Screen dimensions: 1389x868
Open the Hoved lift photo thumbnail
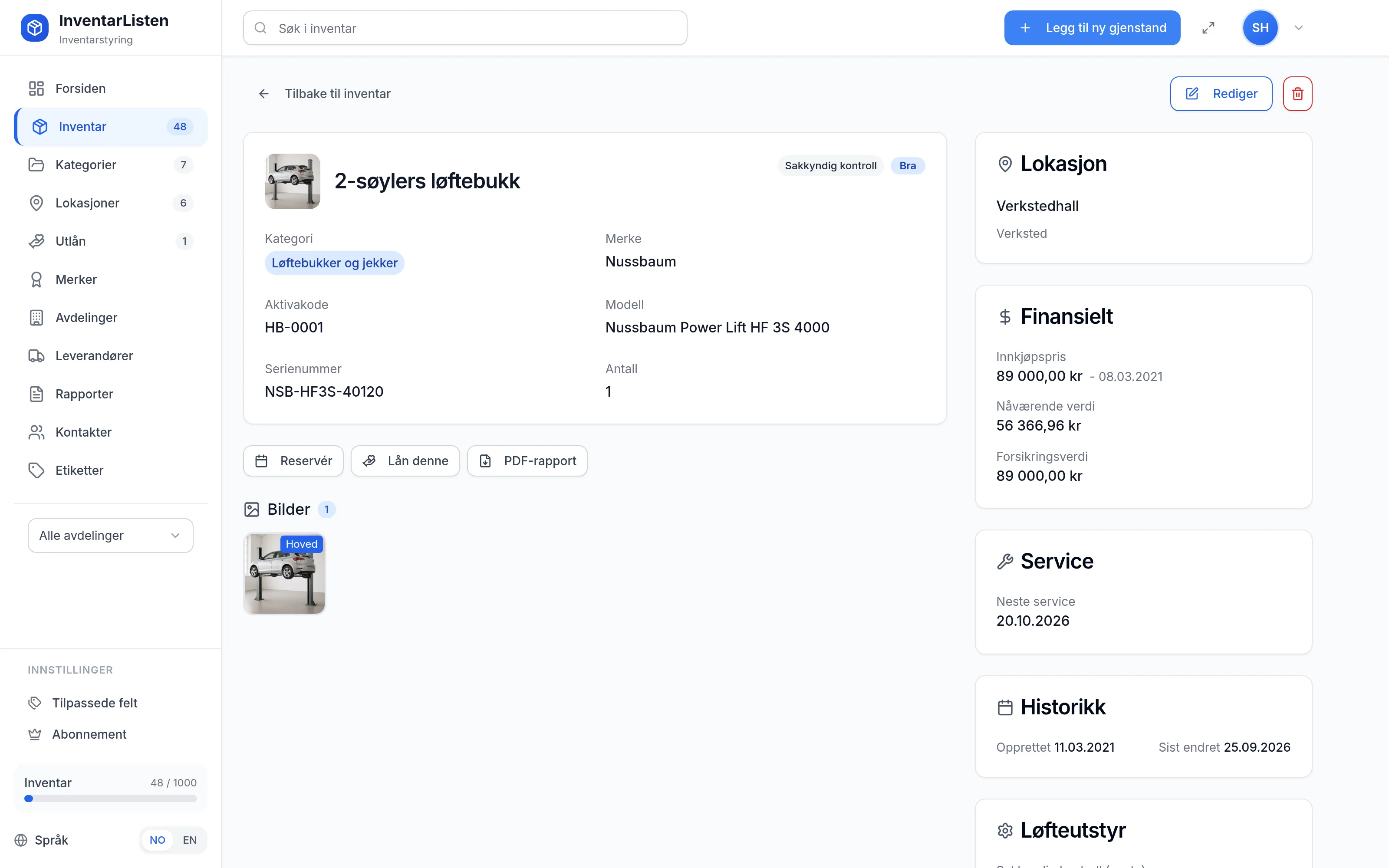coord(284,573)
